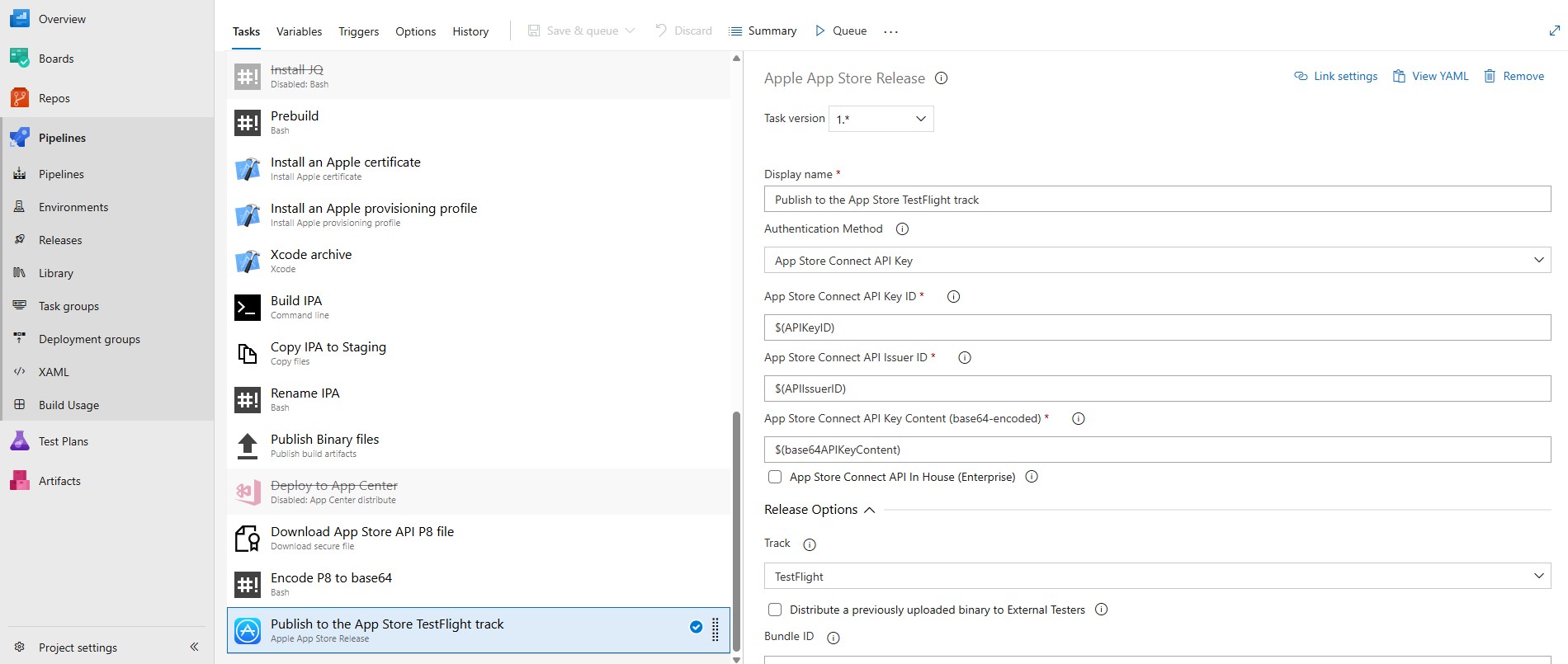Show info for Authentication Method
This screenshot has height=664, width=1568.
pos(902,229)
